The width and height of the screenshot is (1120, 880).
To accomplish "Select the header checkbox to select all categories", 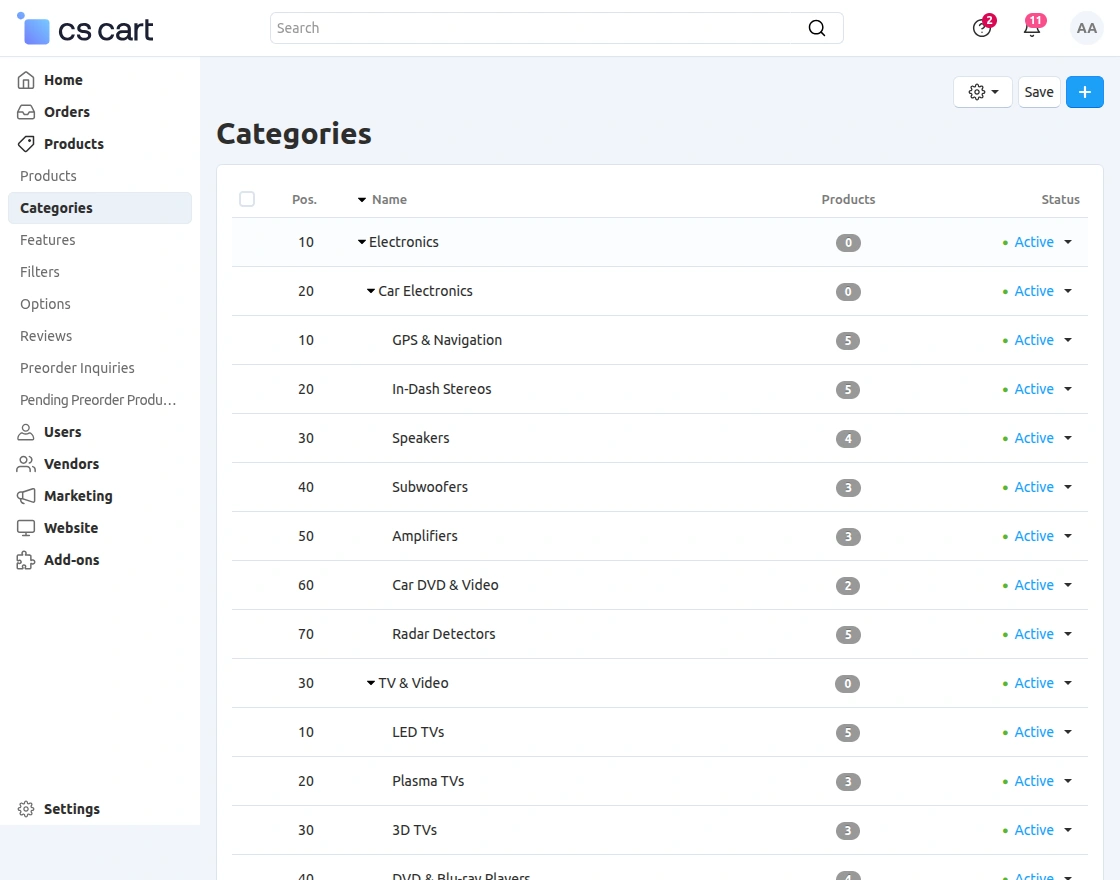I will pyautogui.click(x=247, y=199).
